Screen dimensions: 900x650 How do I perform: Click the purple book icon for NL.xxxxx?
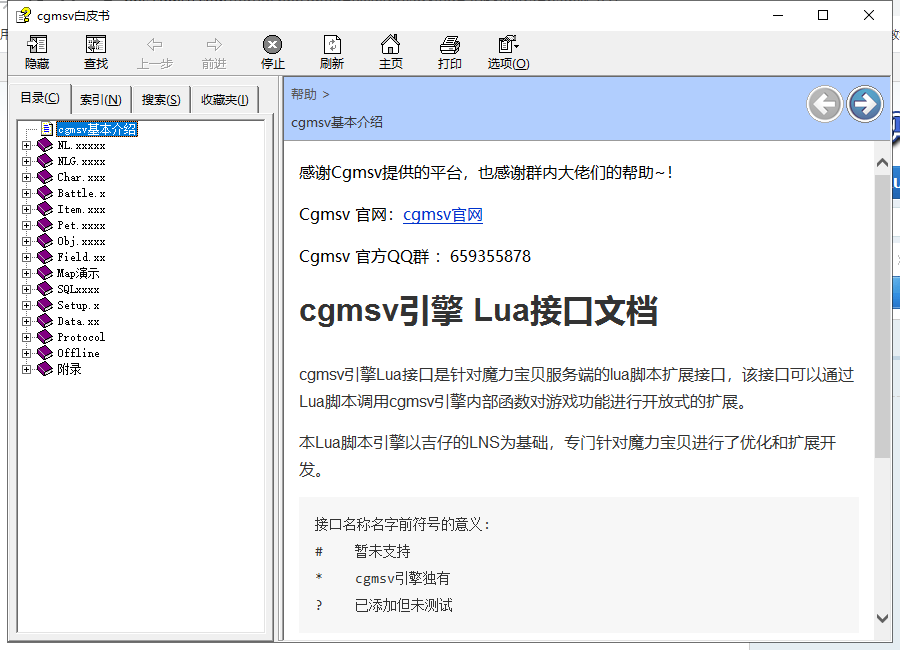click(x=45, y=145)
